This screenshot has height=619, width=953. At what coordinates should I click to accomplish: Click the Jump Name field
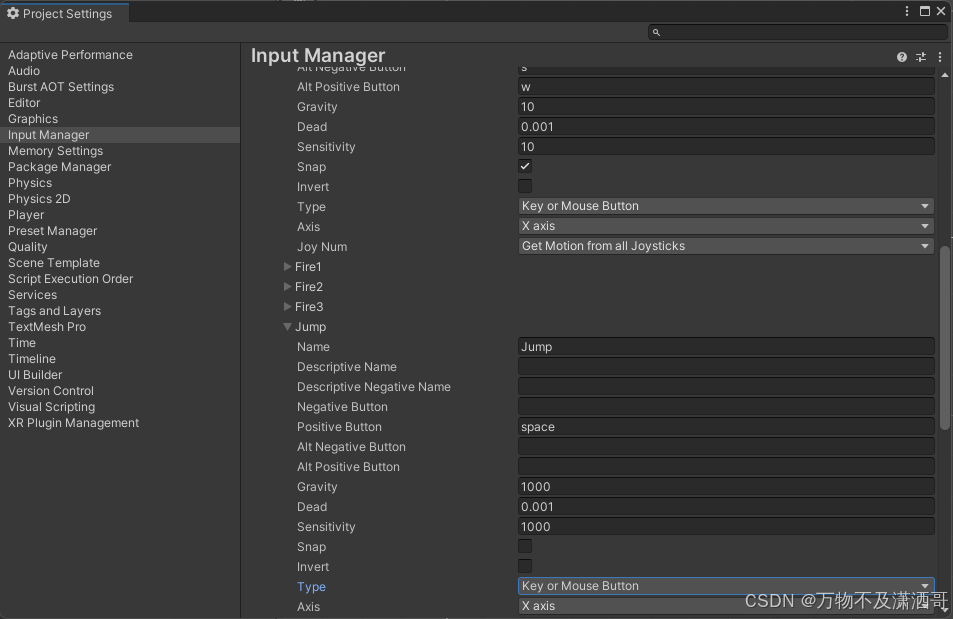726,347
